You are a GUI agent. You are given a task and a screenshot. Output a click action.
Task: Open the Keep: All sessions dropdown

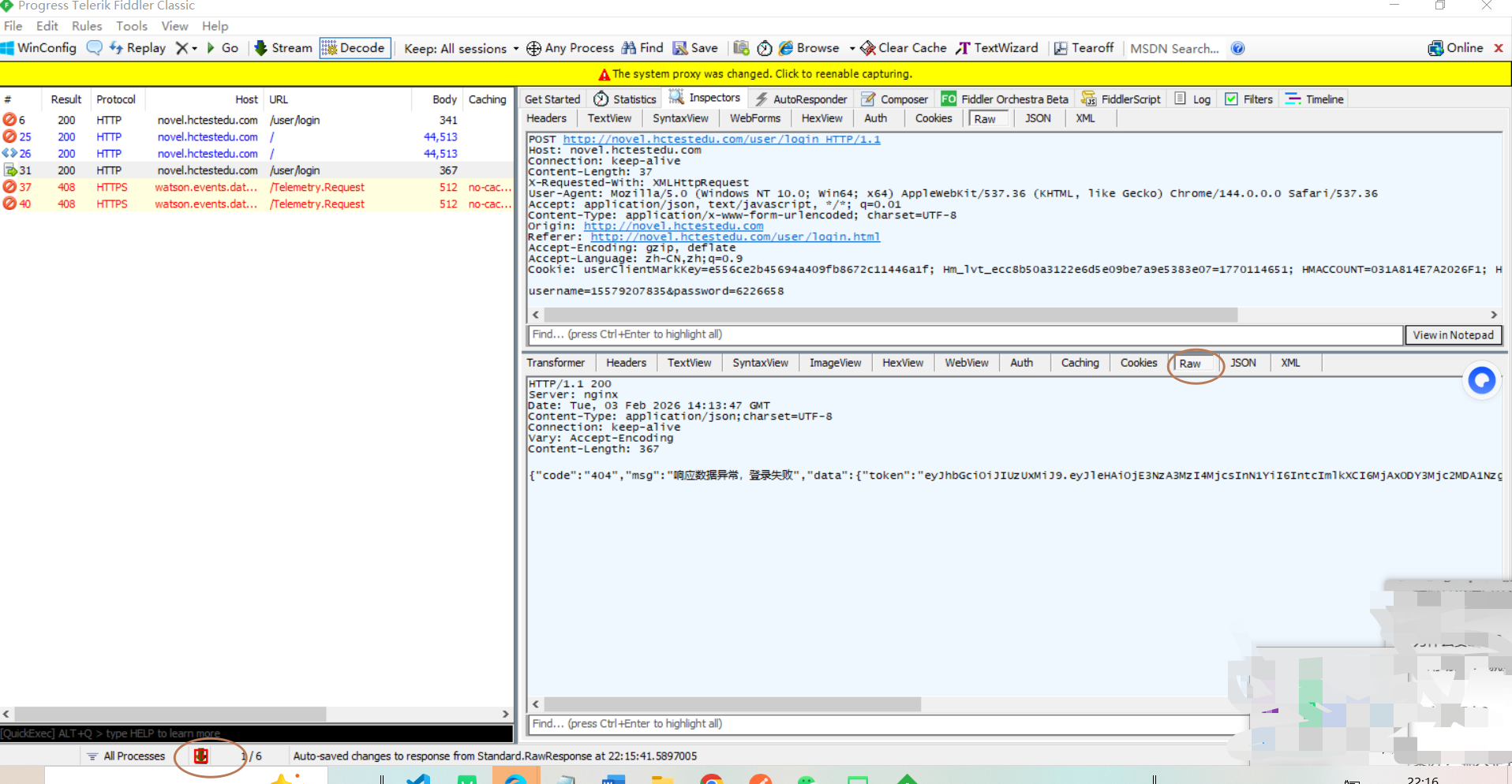click(461, 48)
